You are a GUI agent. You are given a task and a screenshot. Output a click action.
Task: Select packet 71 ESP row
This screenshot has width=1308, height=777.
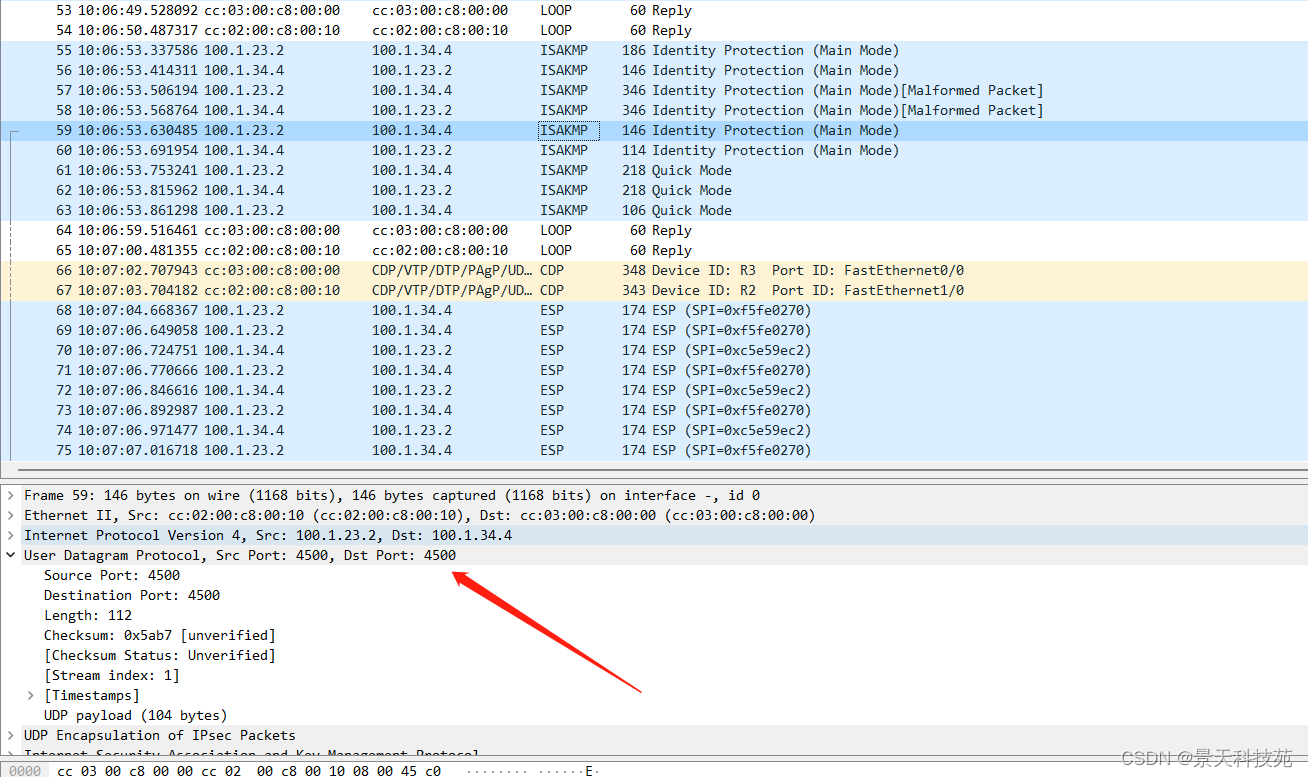(654, 370)
